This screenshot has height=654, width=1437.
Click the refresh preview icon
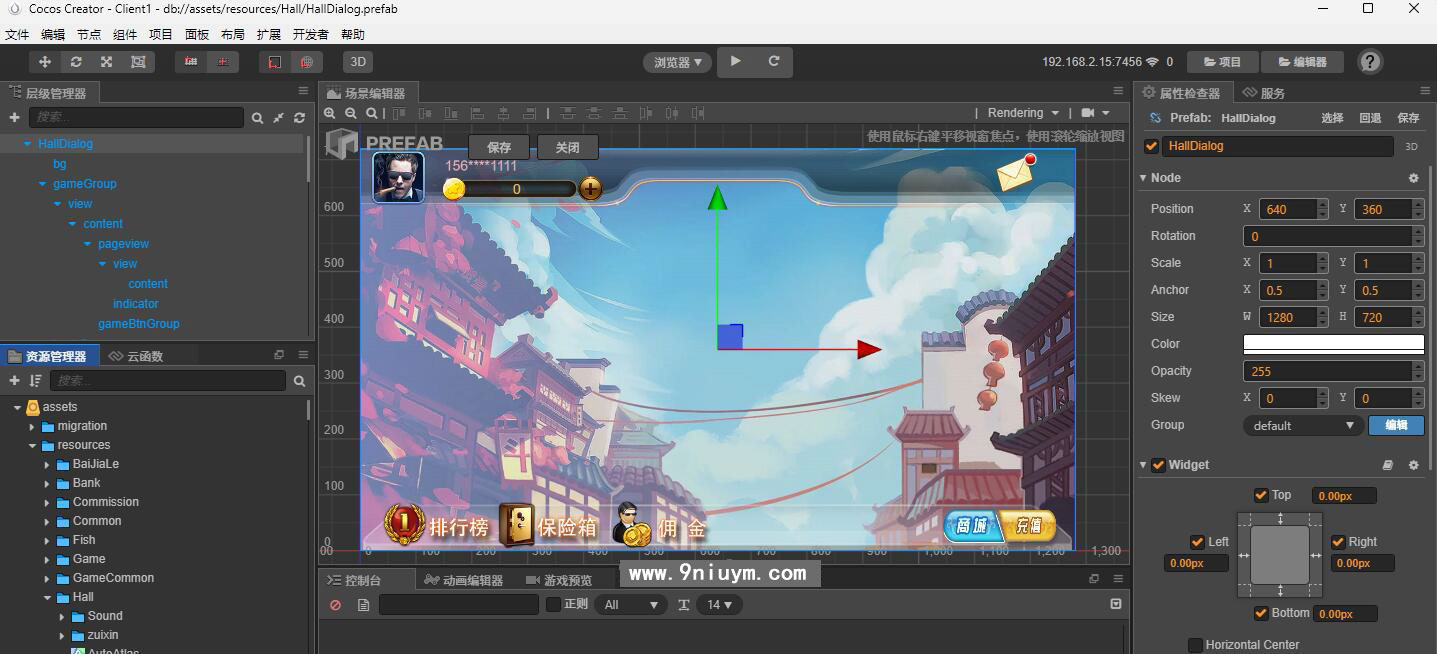coord(773,62)
